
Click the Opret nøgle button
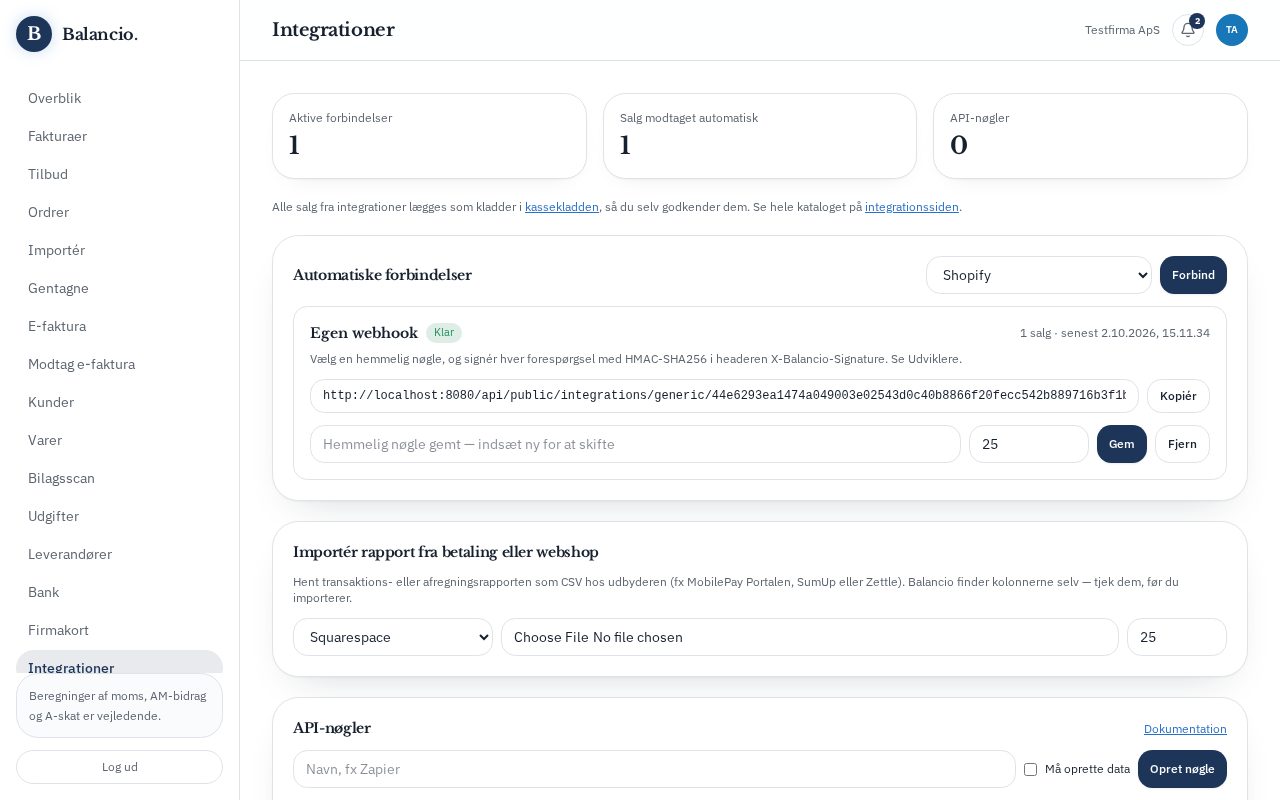coord(1182,769)
